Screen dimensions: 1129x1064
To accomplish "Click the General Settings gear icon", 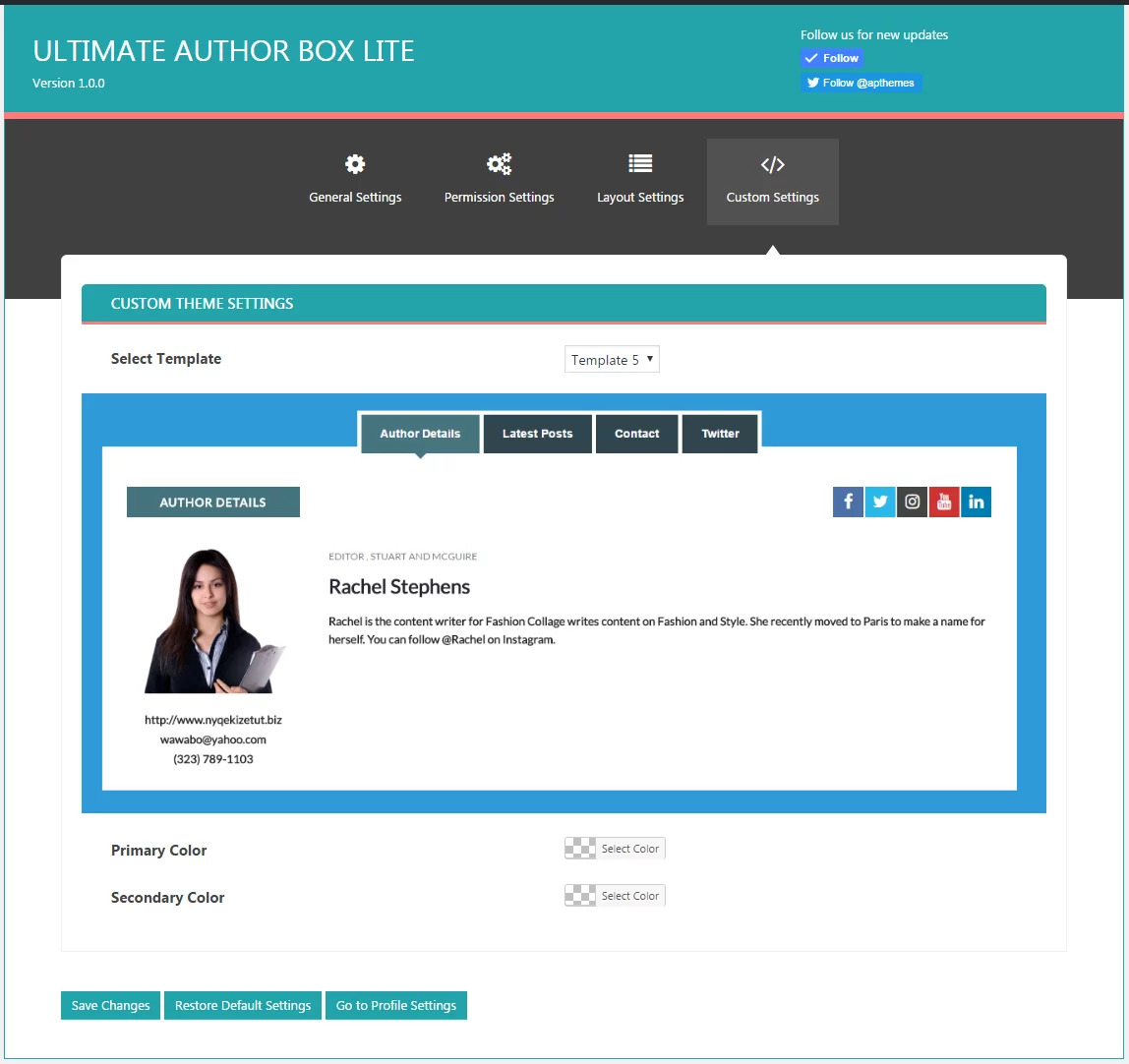I will pyautogui.click(x=354, y=164).
